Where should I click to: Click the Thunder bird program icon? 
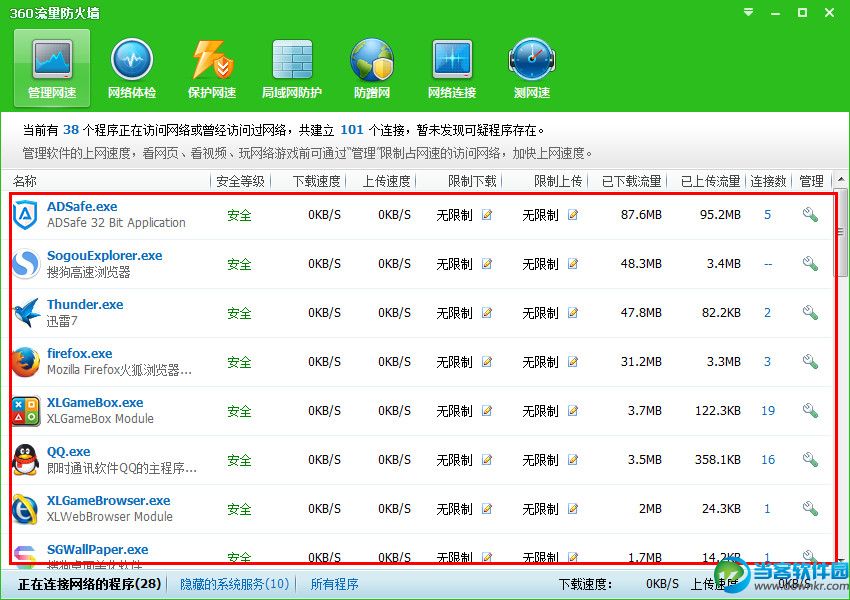pyautogui.click(x=26, y=313)
